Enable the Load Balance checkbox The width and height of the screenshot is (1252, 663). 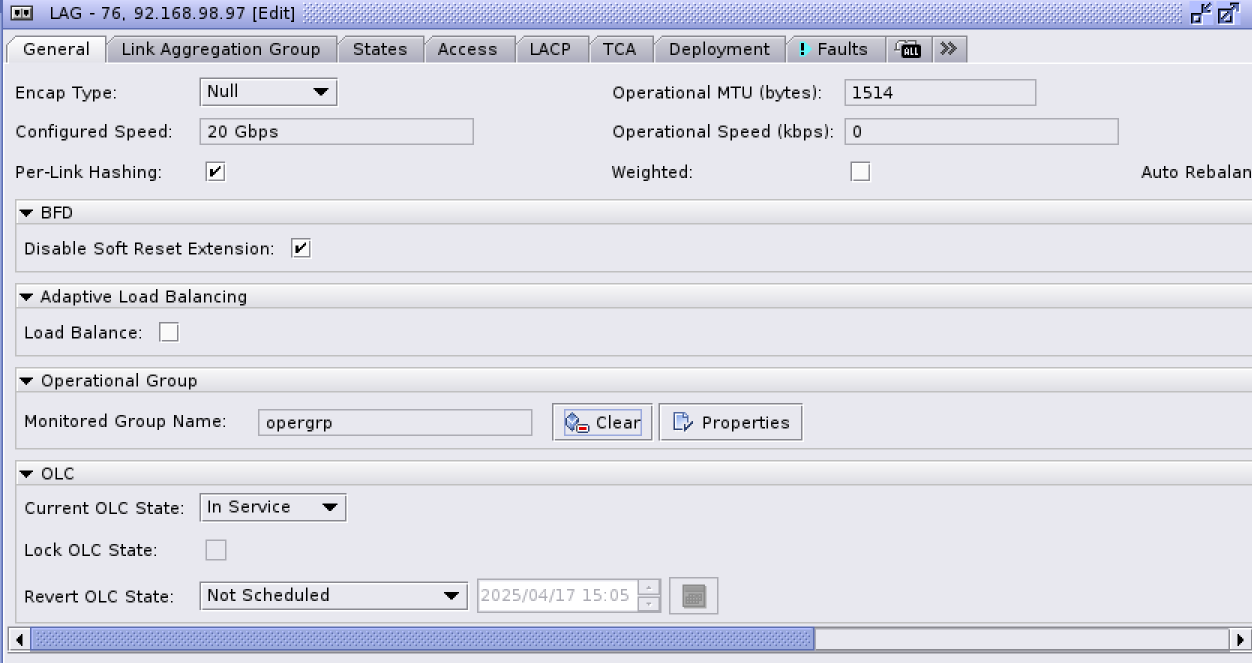169,332
